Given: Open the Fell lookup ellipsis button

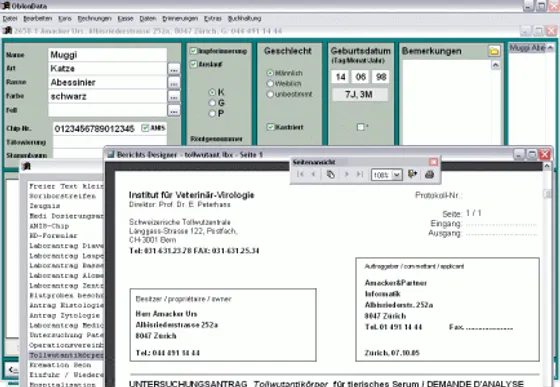Looking at the screenshot, I should click(x=174, y=111).
